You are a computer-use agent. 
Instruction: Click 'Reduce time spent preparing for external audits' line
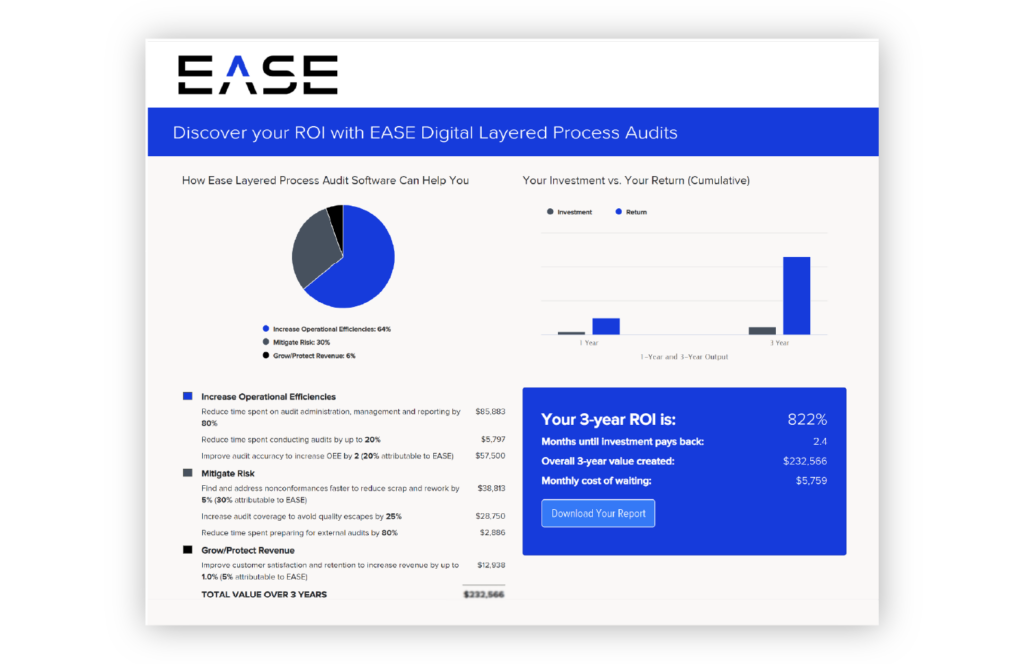click(x=299, y=532)
